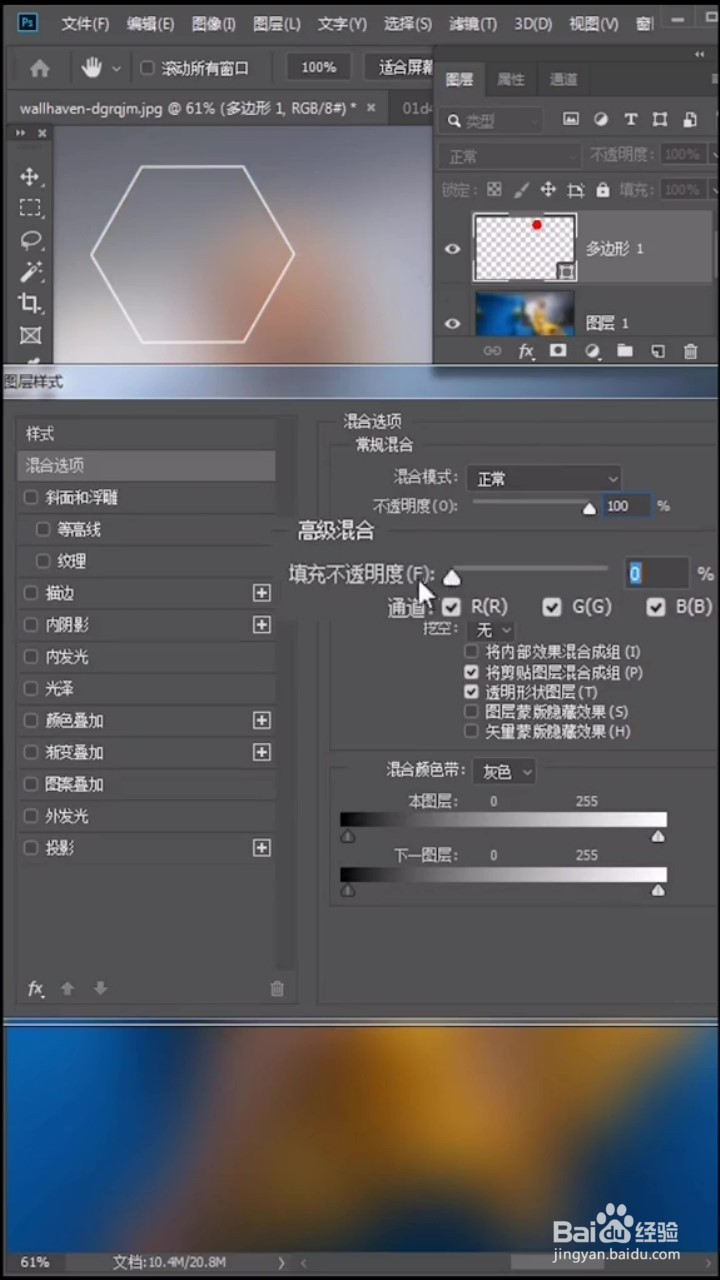Screen dimensions: 720x1280
Task: Switch to 属性 panel tab
Action: tap(511, 79)
